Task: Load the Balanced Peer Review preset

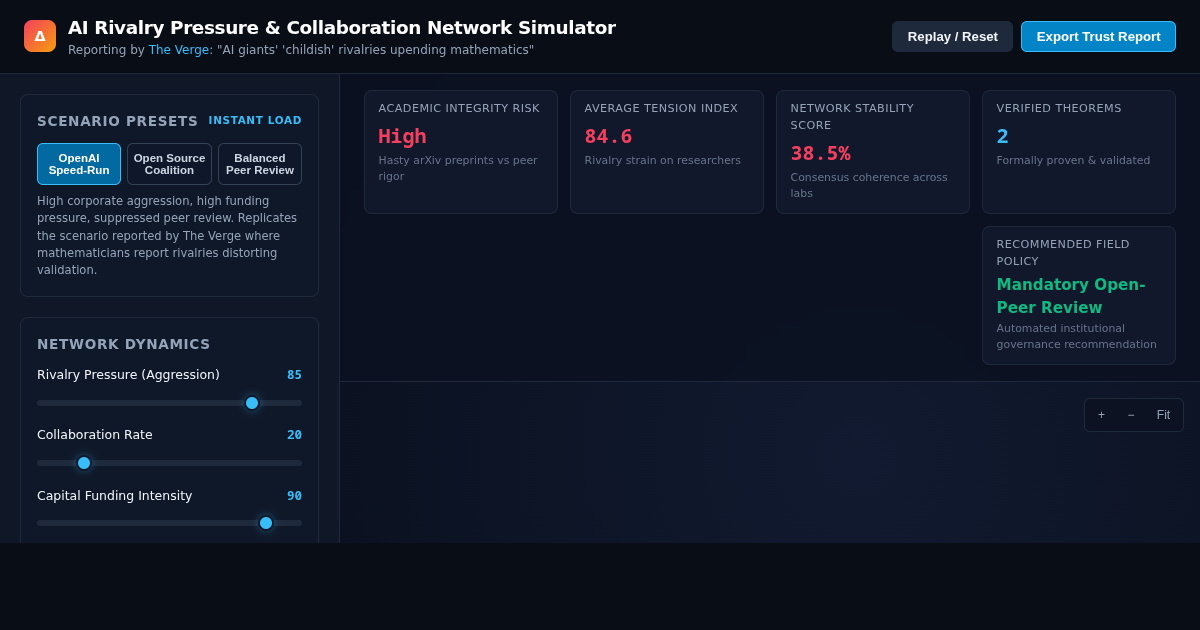Action: coord(260,164)
